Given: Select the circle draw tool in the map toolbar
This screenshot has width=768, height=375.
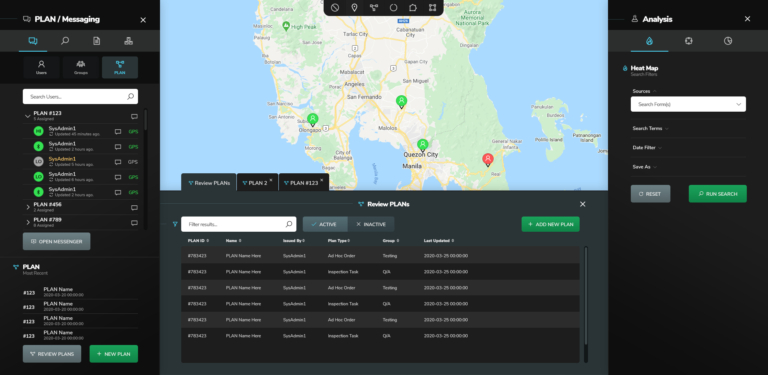Looking at the screenshot, I should click(393, 7).
